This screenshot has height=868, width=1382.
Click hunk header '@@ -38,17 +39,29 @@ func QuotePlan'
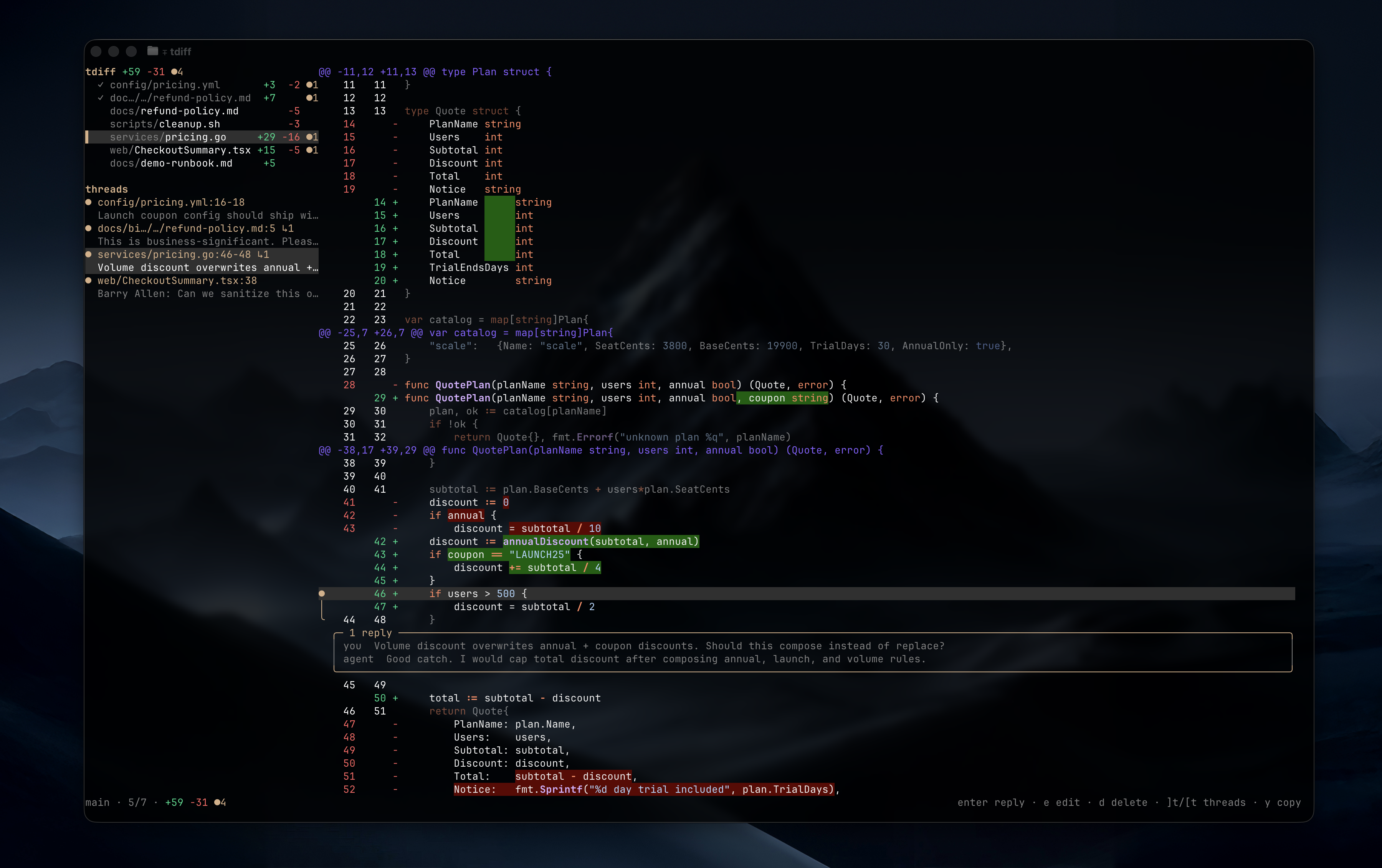pyautogui.click(x=601, y=451)
